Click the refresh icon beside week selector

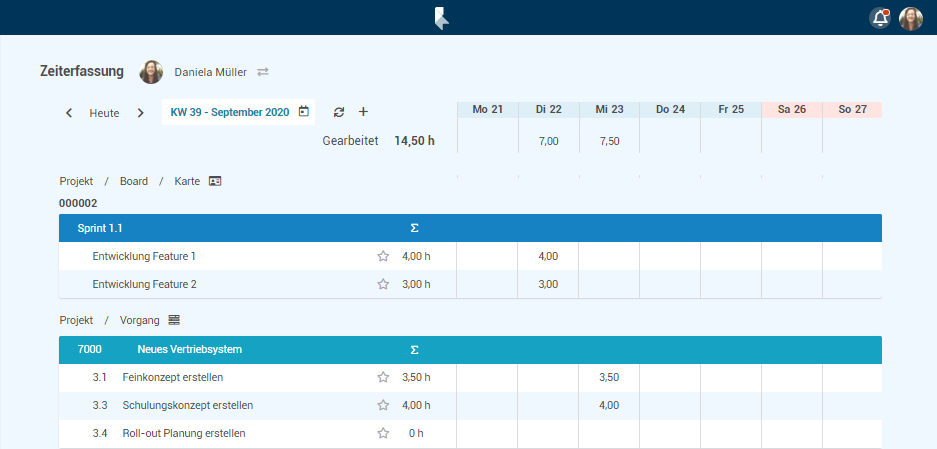point(338,112)
